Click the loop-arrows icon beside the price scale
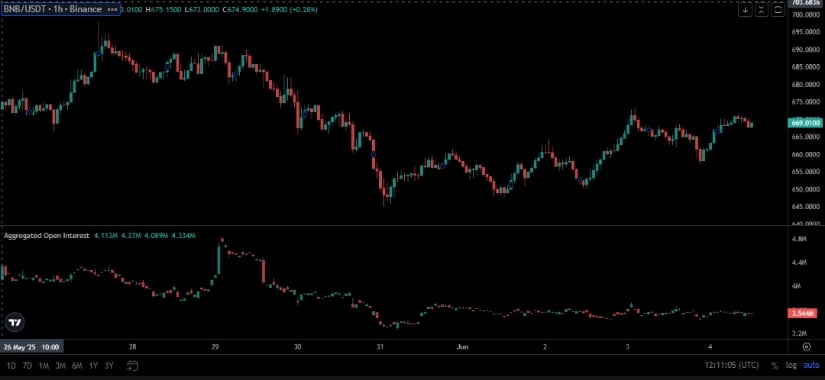This screenshot has height=380, width=825. [778, 9]
